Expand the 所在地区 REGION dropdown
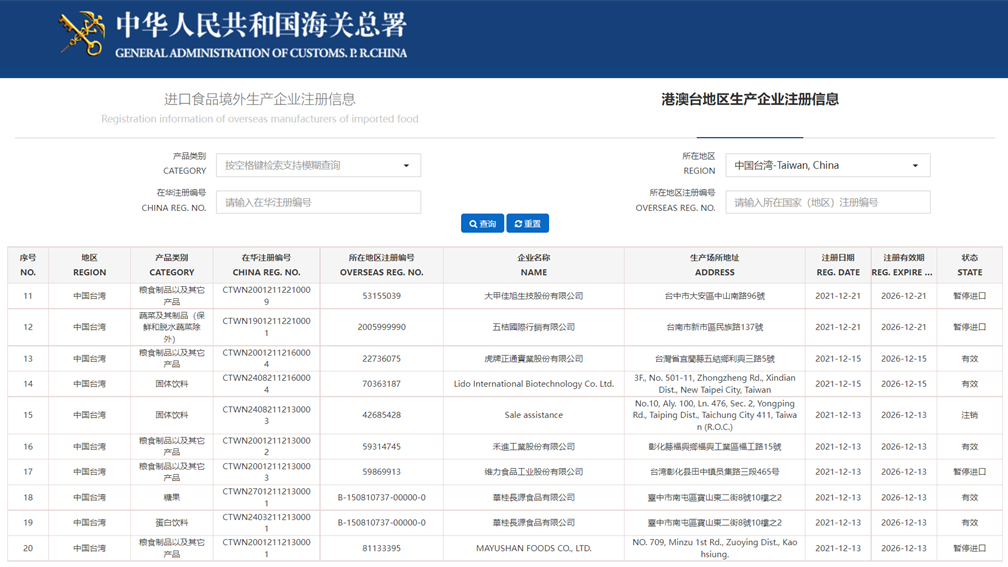Screen dimensions: 1008x567 827,166
